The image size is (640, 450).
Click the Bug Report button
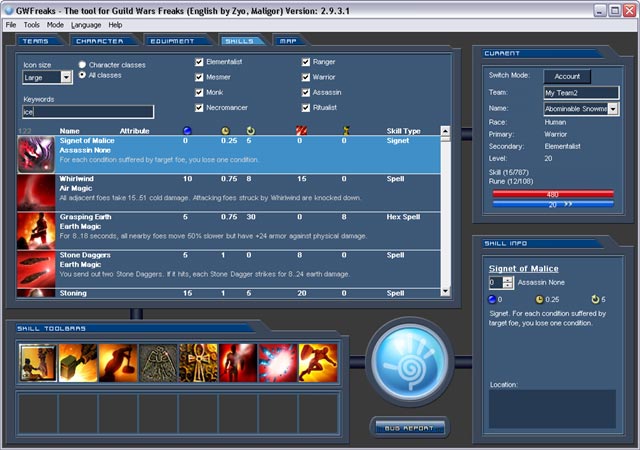409,428
